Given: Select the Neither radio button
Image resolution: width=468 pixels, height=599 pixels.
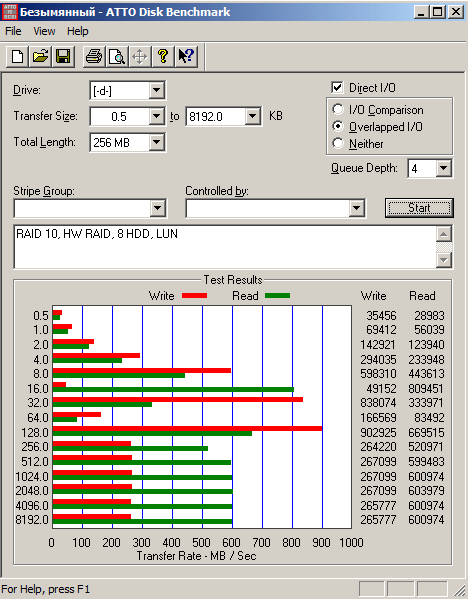Looking at the screenshot, I should [x=338, y=143].
